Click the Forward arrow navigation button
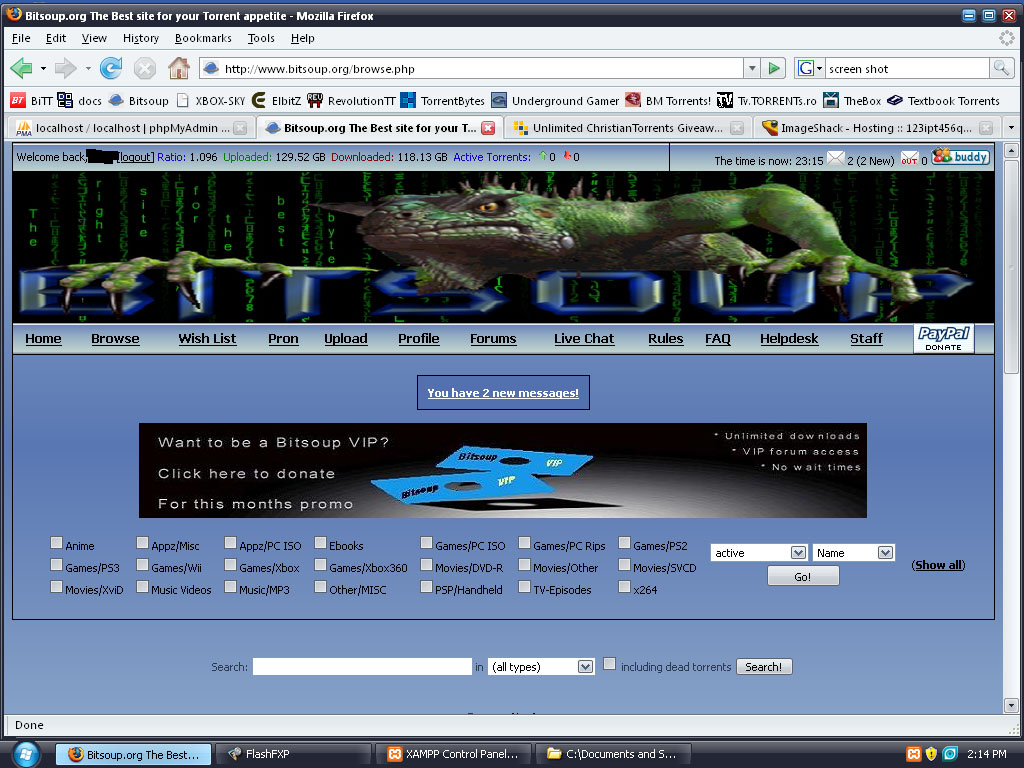This screenshot has width=1024, height=768. [65, 68]
